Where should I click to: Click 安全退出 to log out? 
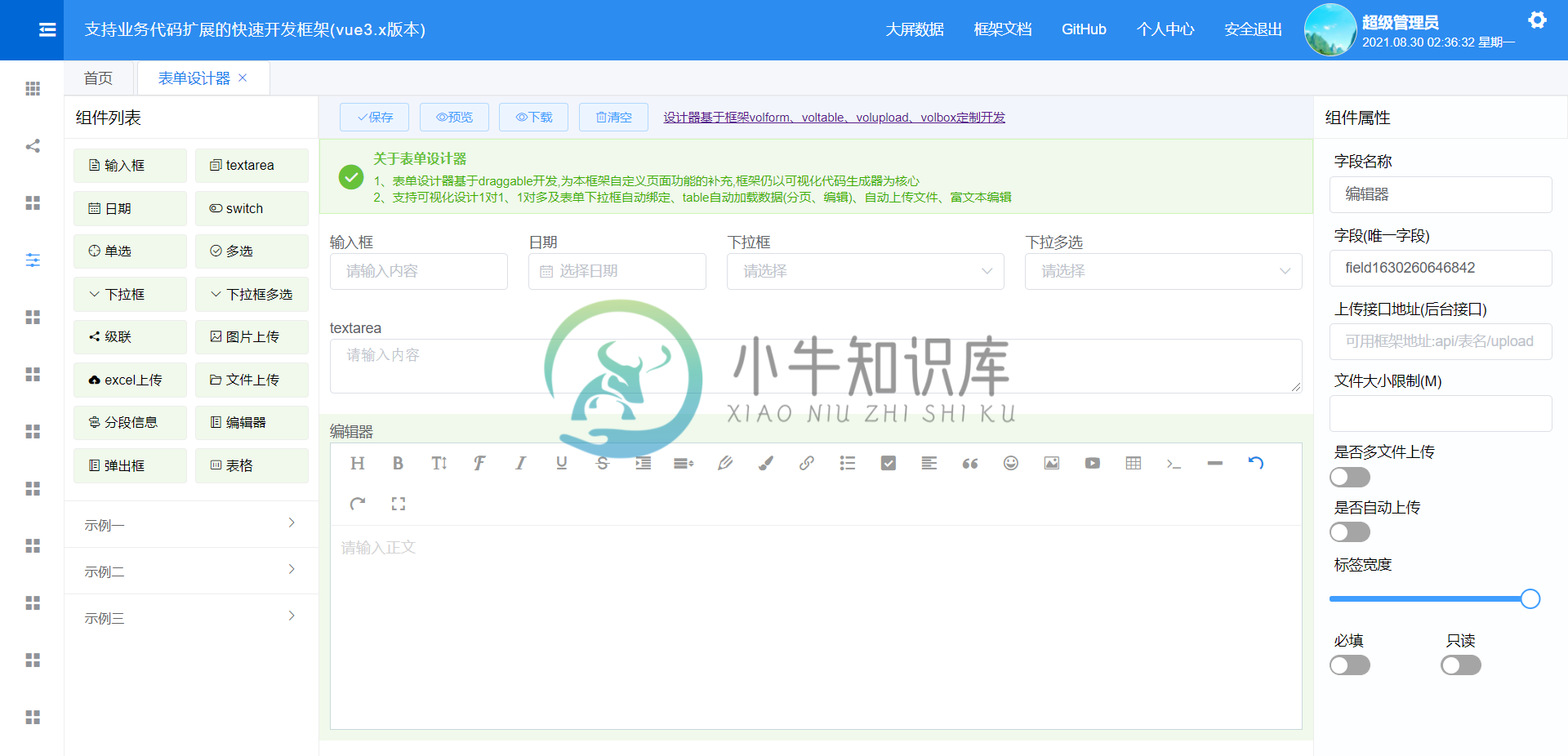pyautogui.click(x=1253, y=29)
